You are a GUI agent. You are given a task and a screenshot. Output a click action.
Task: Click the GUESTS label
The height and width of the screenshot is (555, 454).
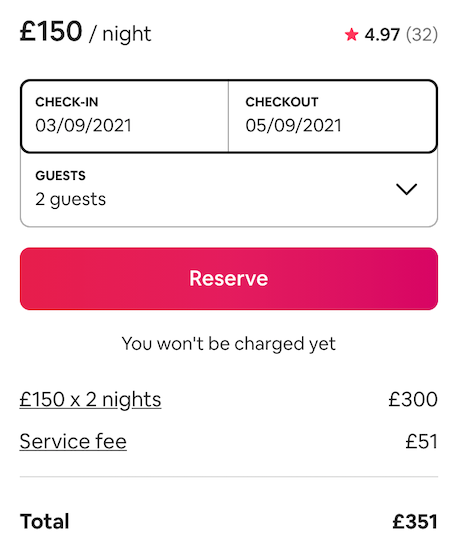(61, 176)
